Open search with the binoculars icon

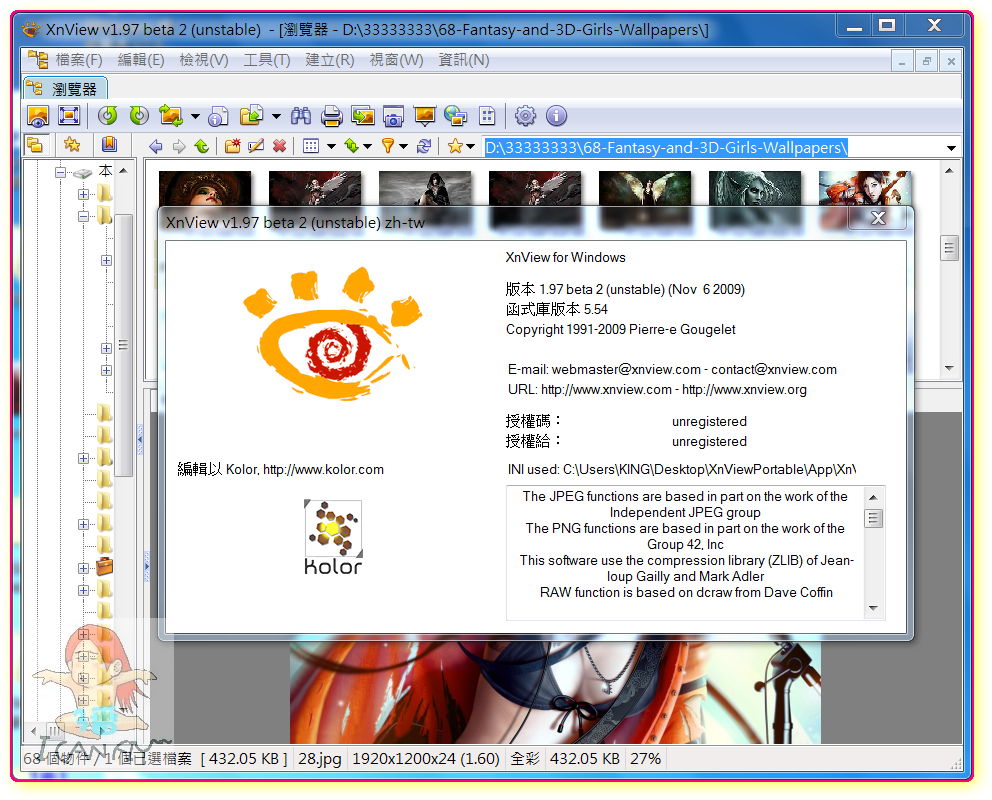coord(301,116)
